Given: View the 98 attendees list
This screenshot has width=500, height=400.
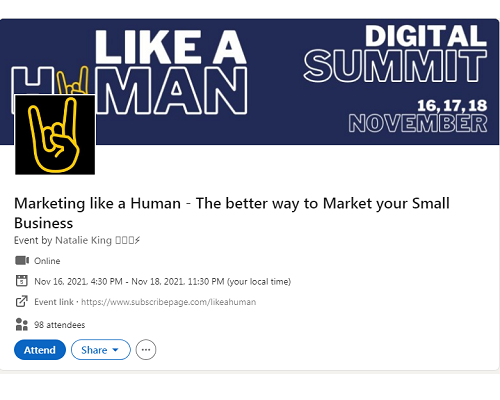Looking at the screenshot, I should click(x=60, y=325).
